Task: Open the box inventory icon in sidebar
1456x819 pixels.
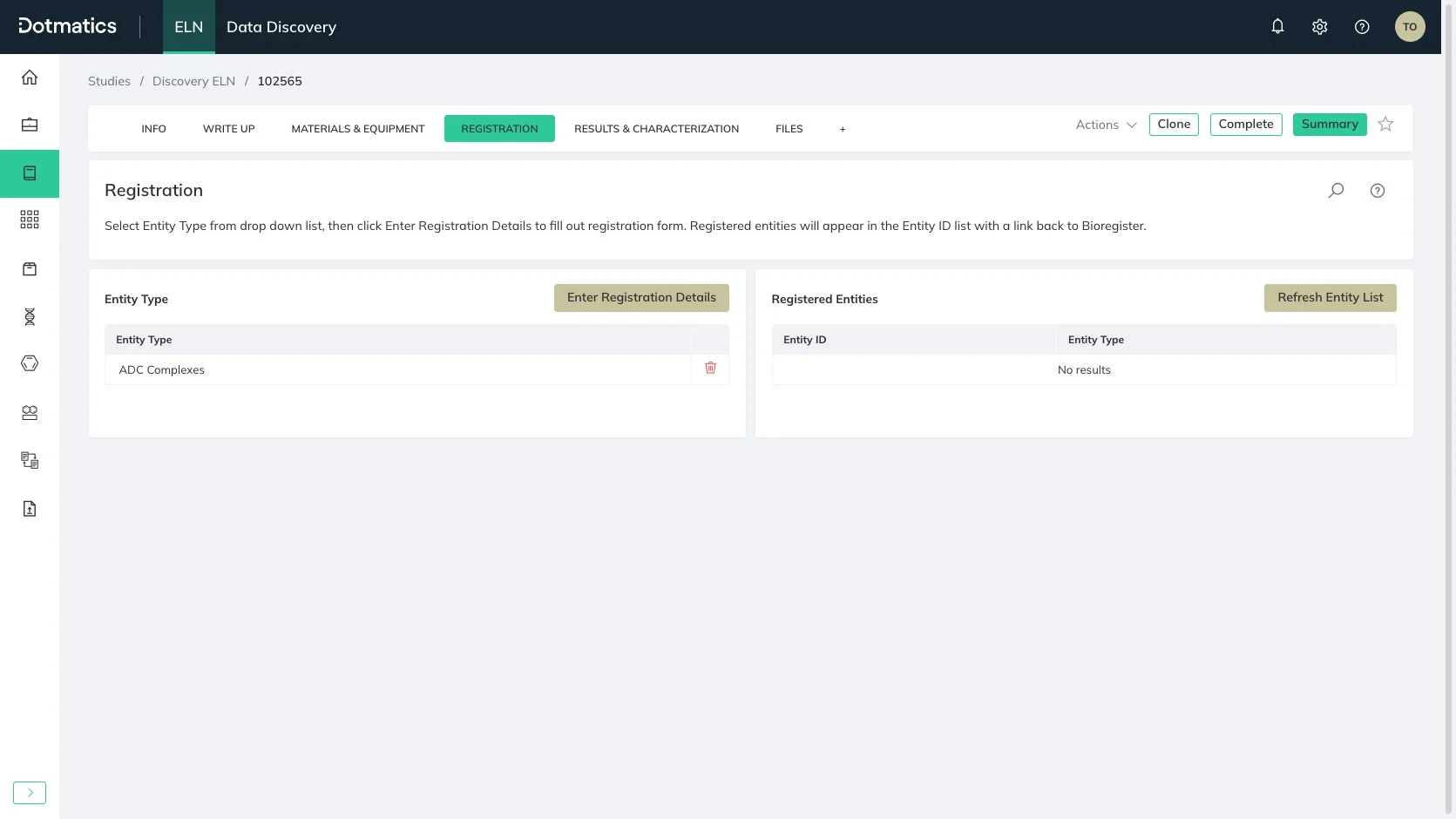Action: [x=30, y=269]
